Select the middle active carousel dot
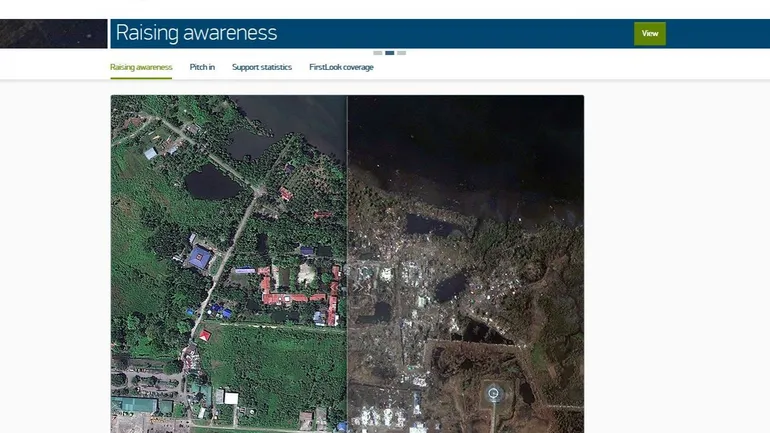The height and width of the screenshot is (433, 770). pos(390,52)
